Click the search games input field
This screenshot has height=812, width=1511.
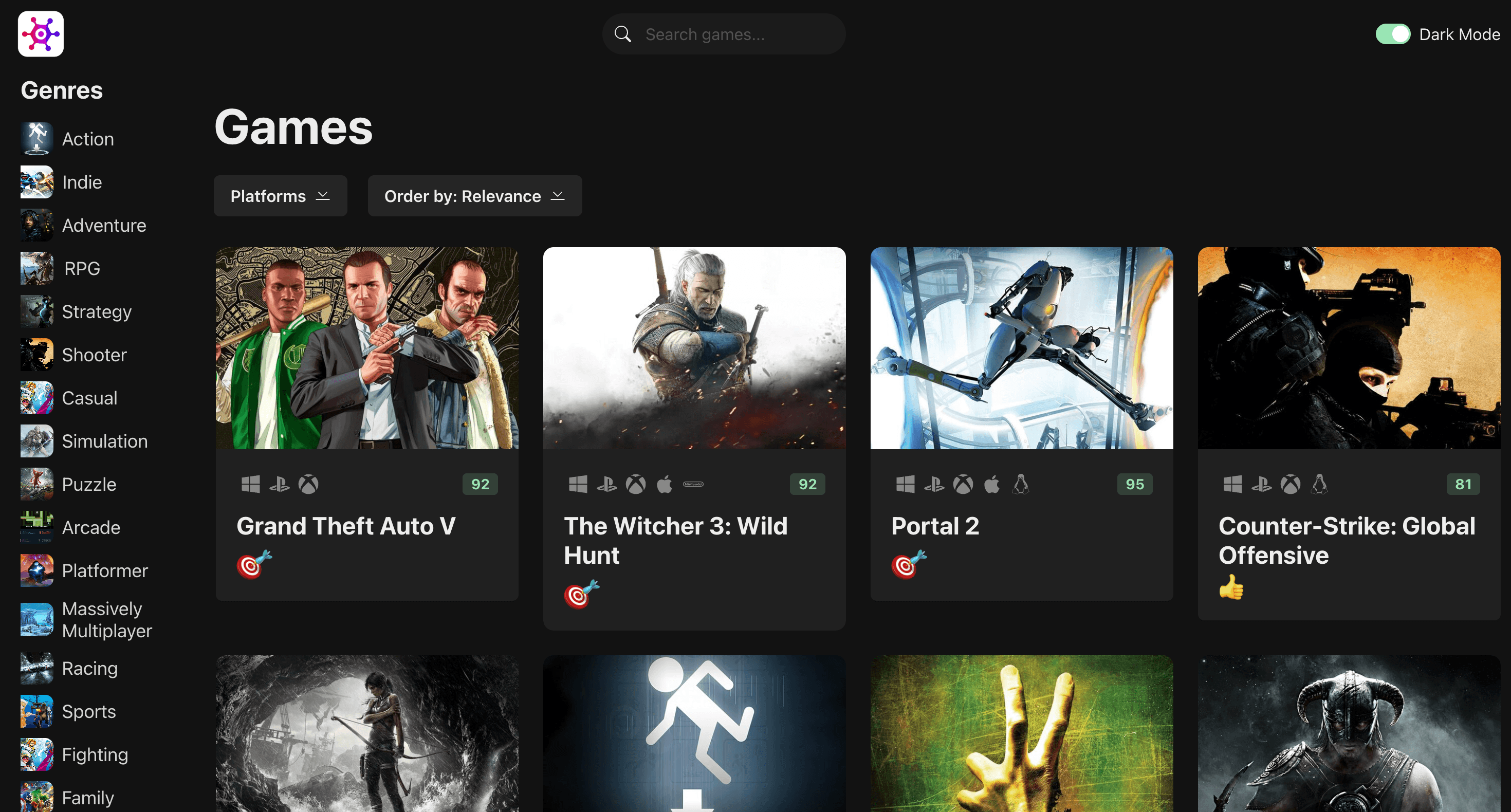(724, 33)
